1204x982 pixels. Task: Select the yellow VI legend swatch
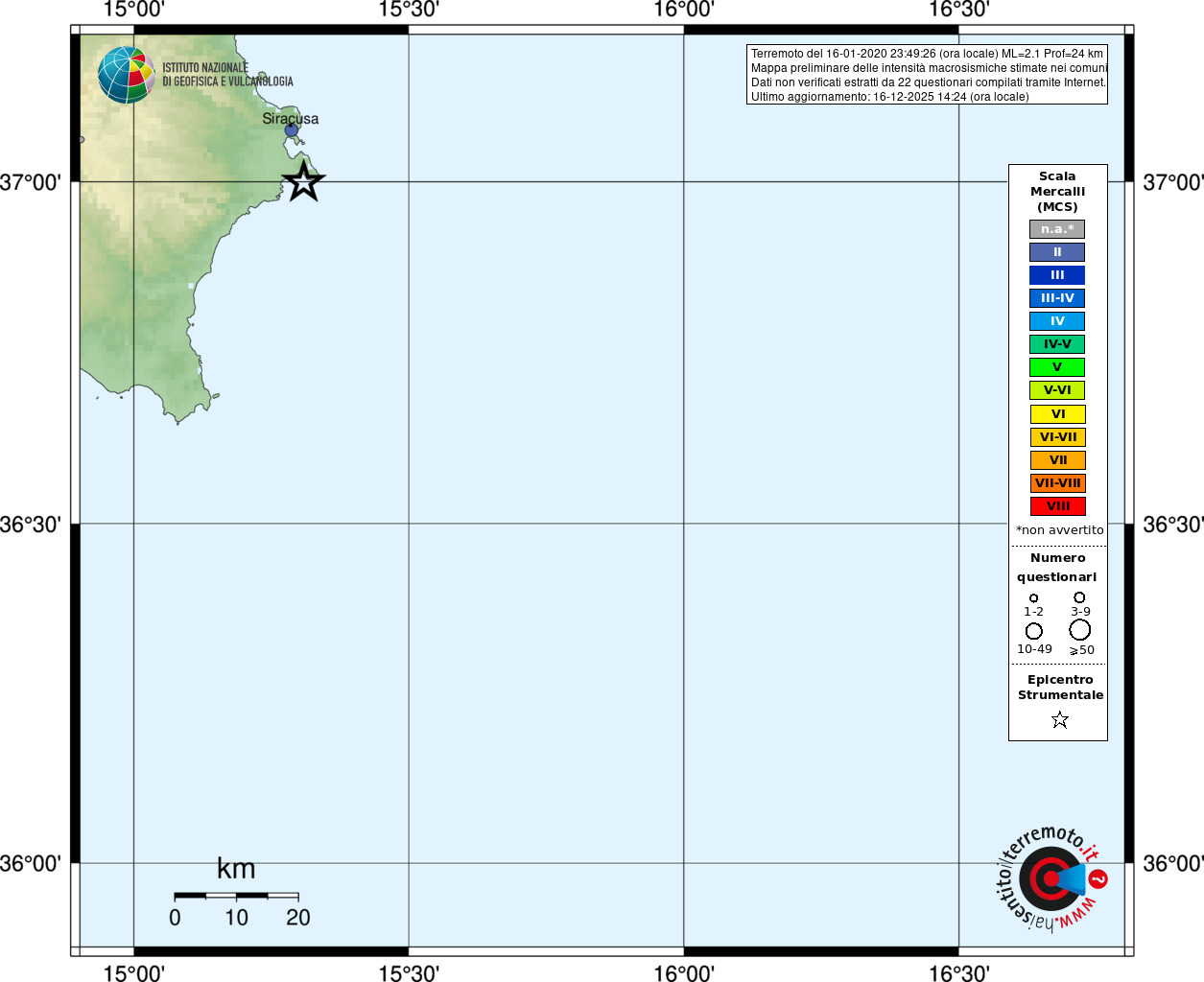tap(1058, 414)
